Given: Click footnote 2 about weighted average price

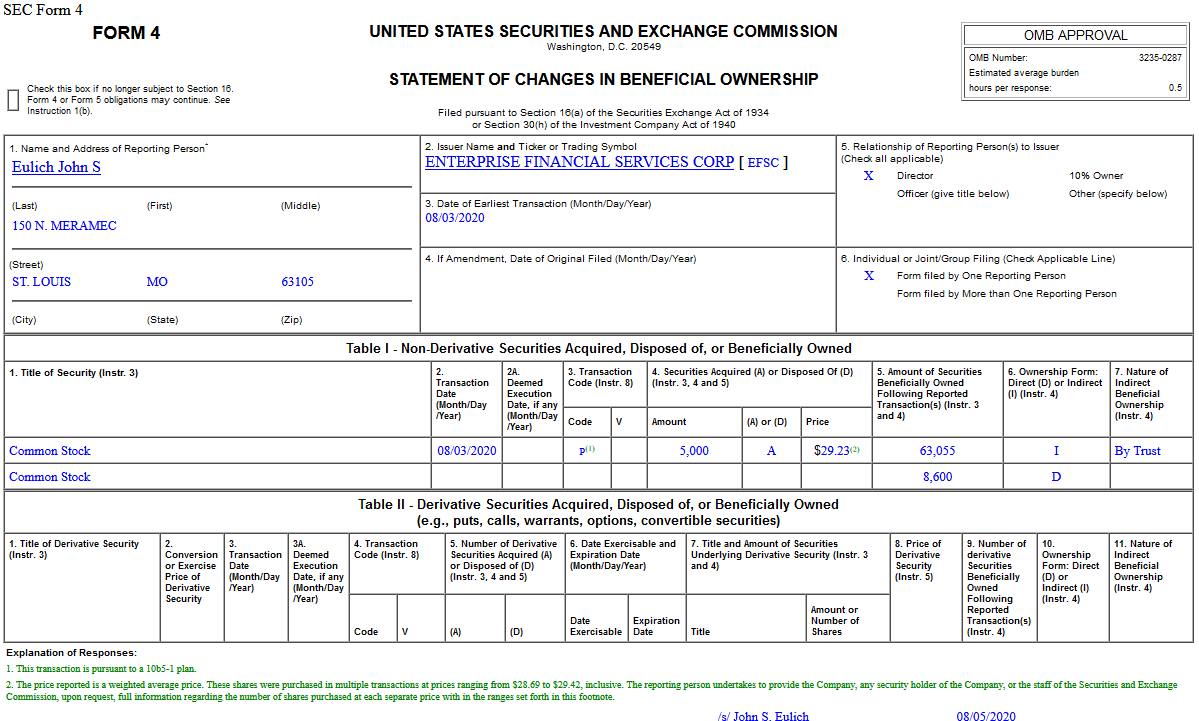Looking at the screenshot, I should click(592, 691).
